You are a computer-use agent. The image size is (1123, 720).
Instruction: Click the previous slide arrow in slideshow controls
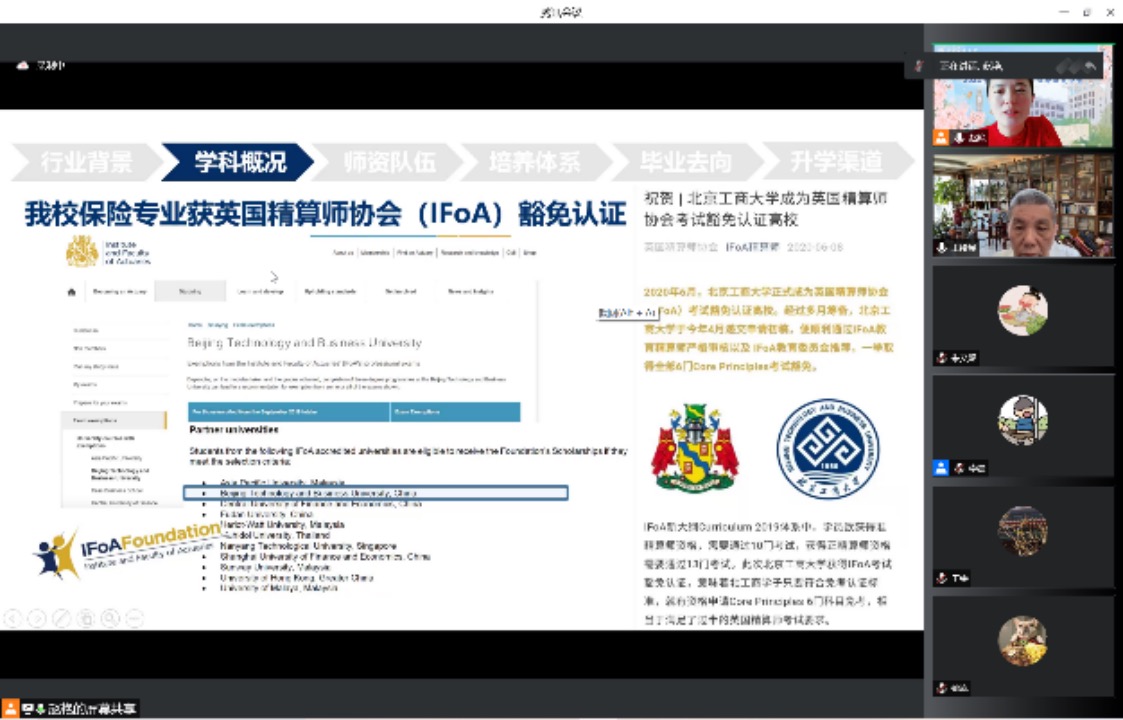point(13,618)
